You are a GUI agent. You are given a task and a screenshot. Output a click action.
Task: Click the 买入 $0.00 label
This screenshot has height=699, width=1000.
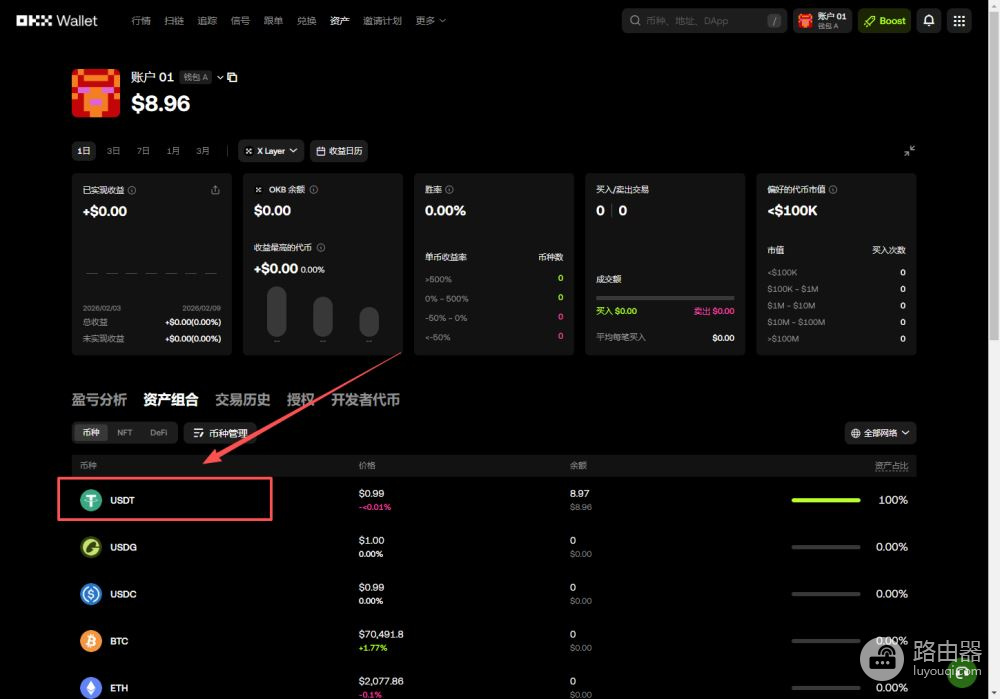click(616, 311)
